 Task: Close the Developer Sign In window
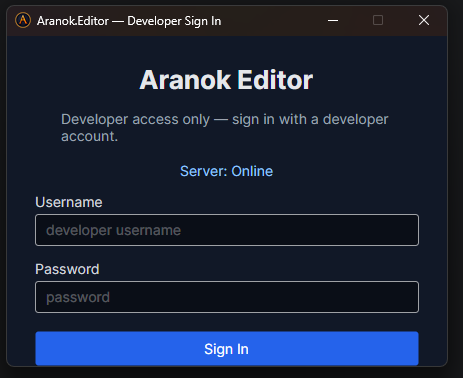(x=424, y=20)
